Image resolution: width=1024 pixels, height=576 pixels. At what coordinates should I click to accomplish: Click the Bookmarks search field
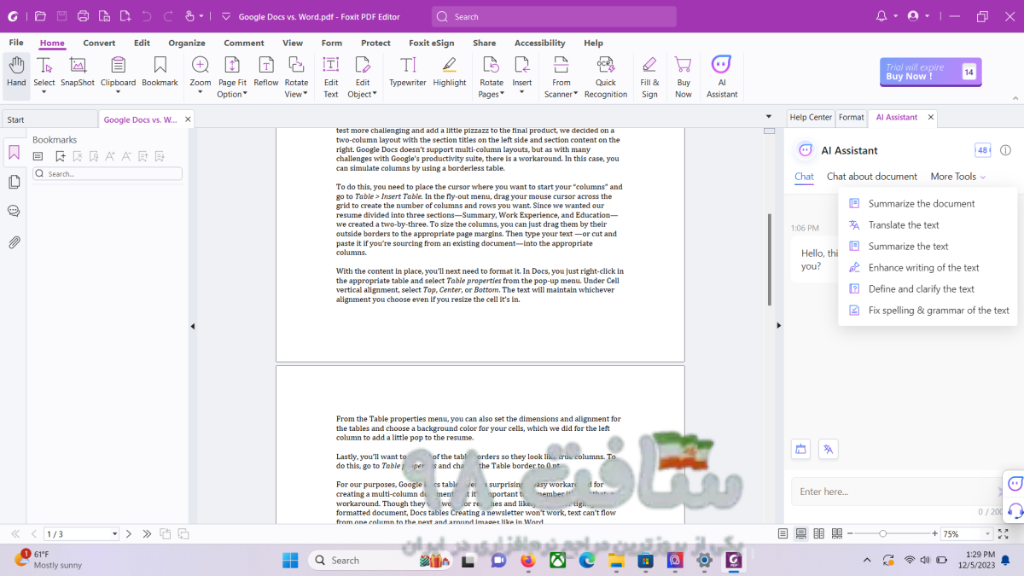(x=108, y=174)
